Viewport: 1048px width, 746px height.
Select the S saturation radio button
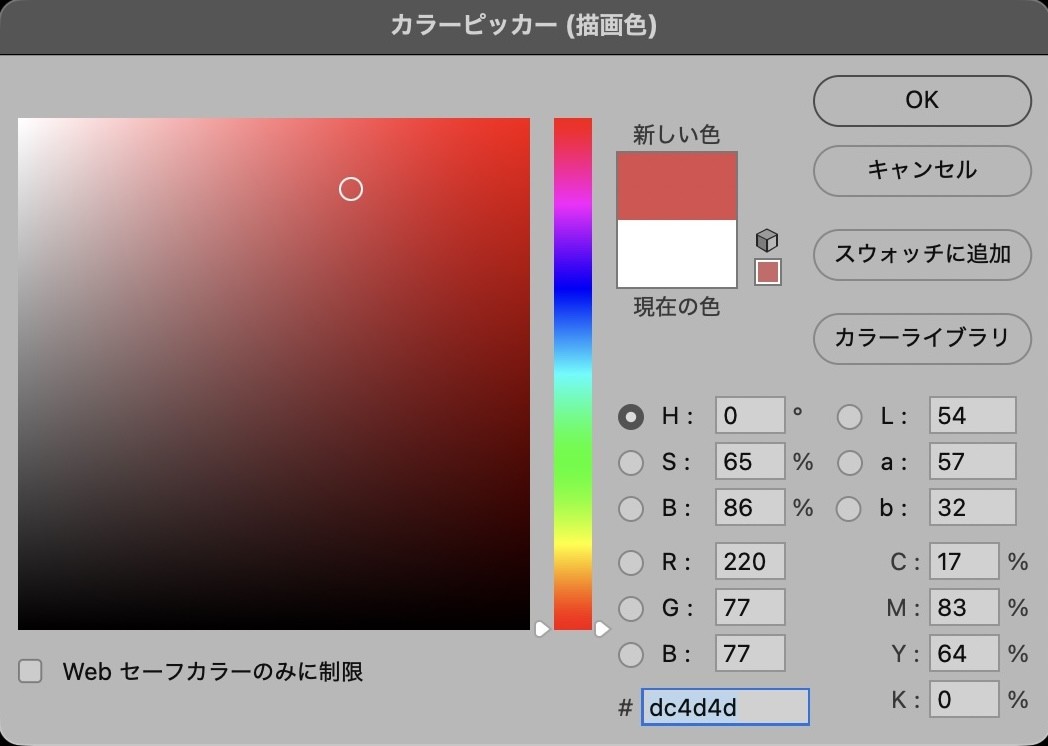(630, 462)
